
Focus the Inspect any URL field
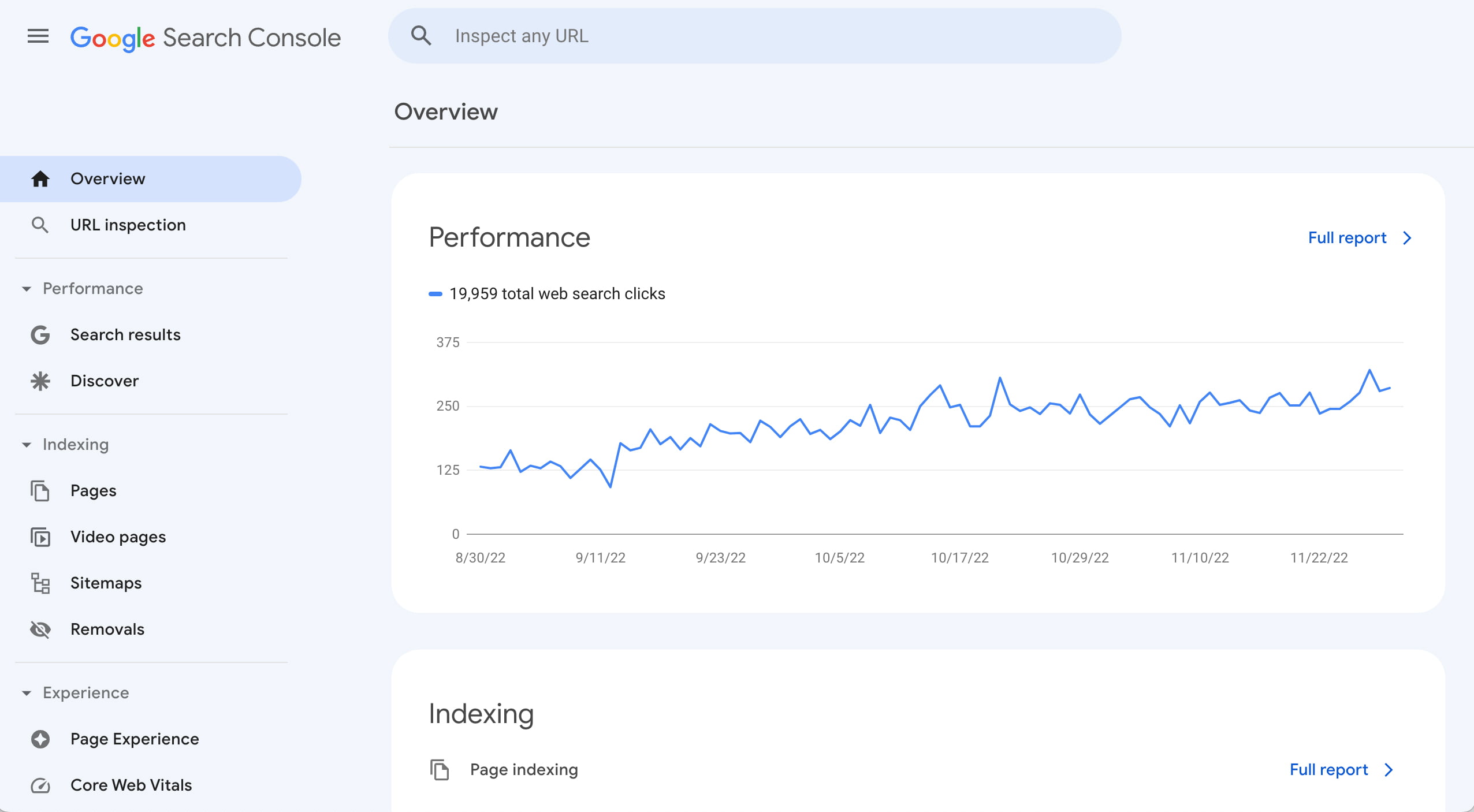coord(751,36)
